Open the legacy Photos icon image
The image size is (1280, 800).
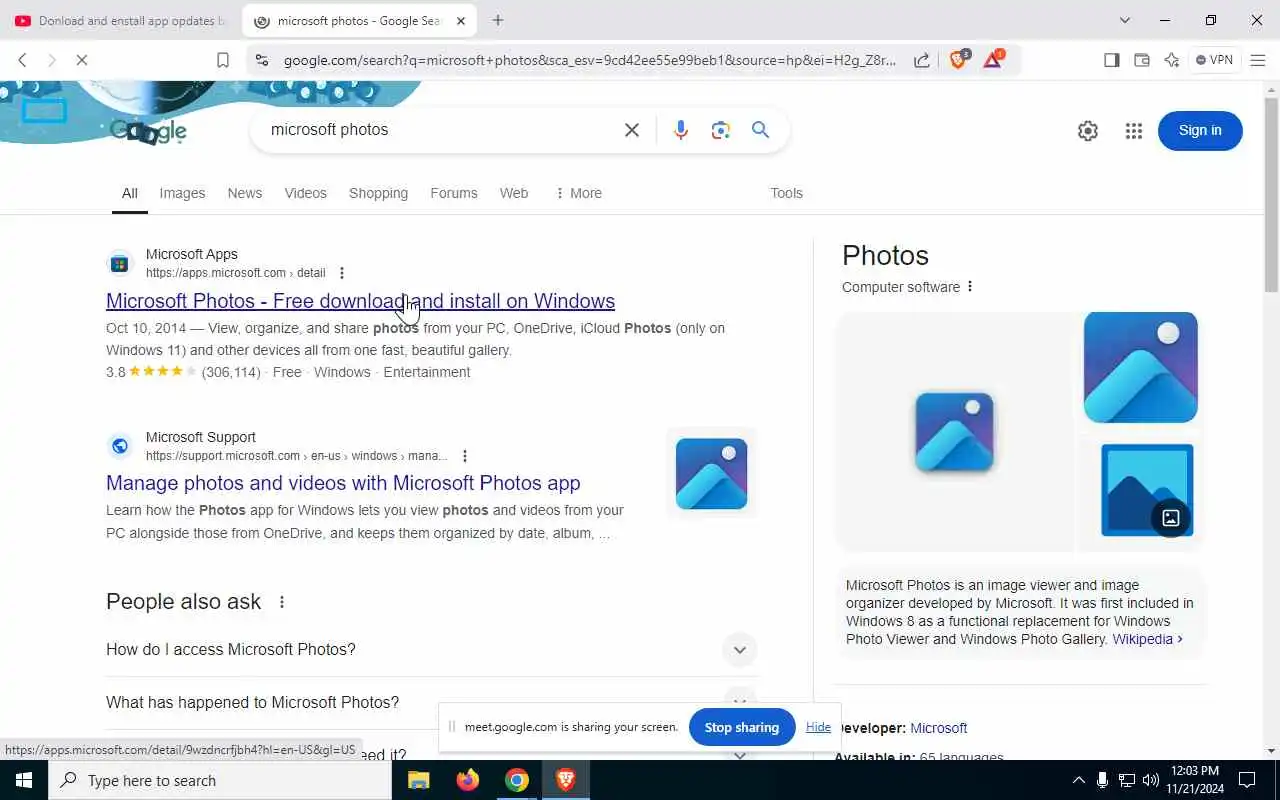click(1146, 490)
